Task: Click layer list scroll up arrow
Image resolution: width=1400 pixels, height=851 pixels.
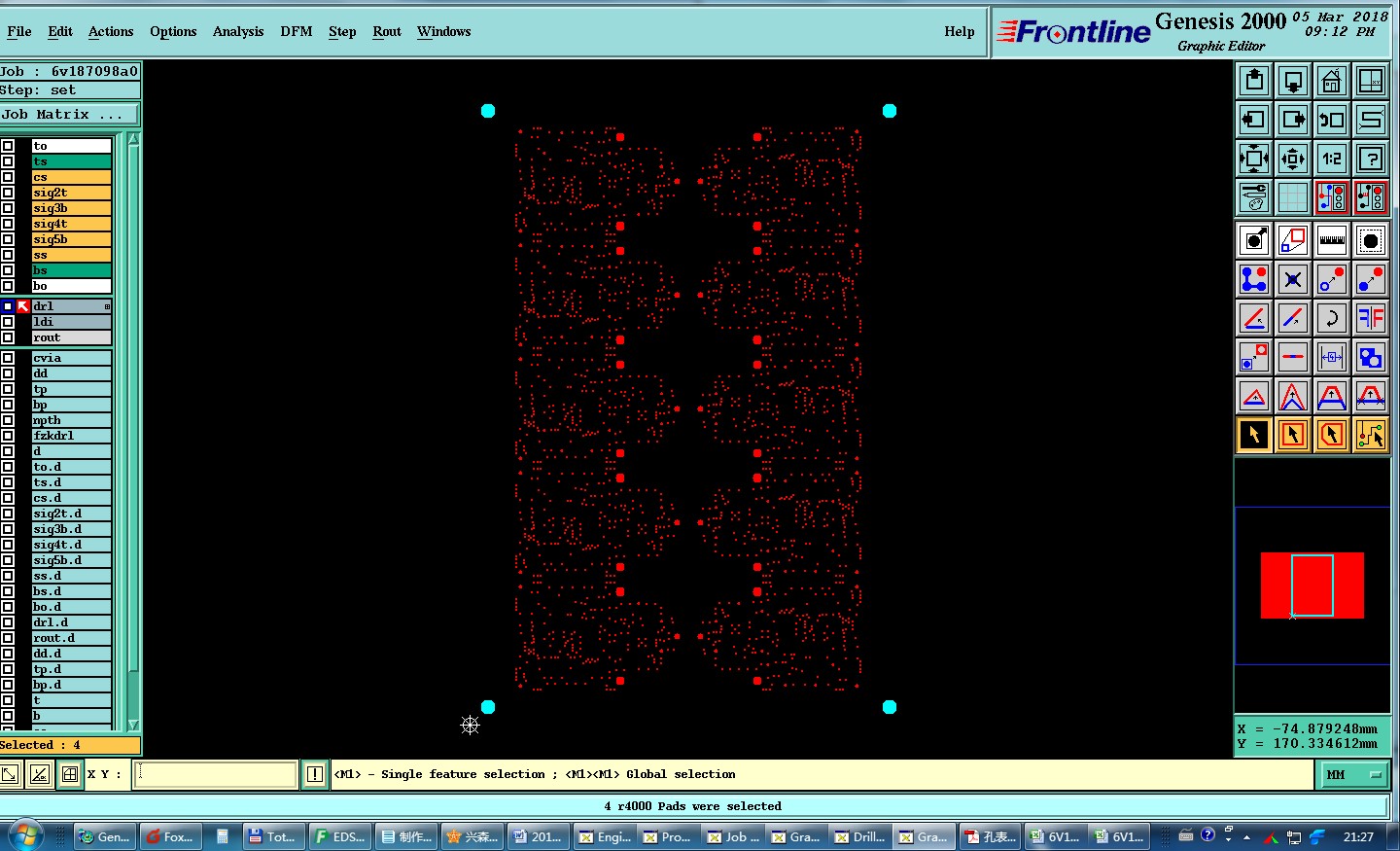Action: pos(133,140)
